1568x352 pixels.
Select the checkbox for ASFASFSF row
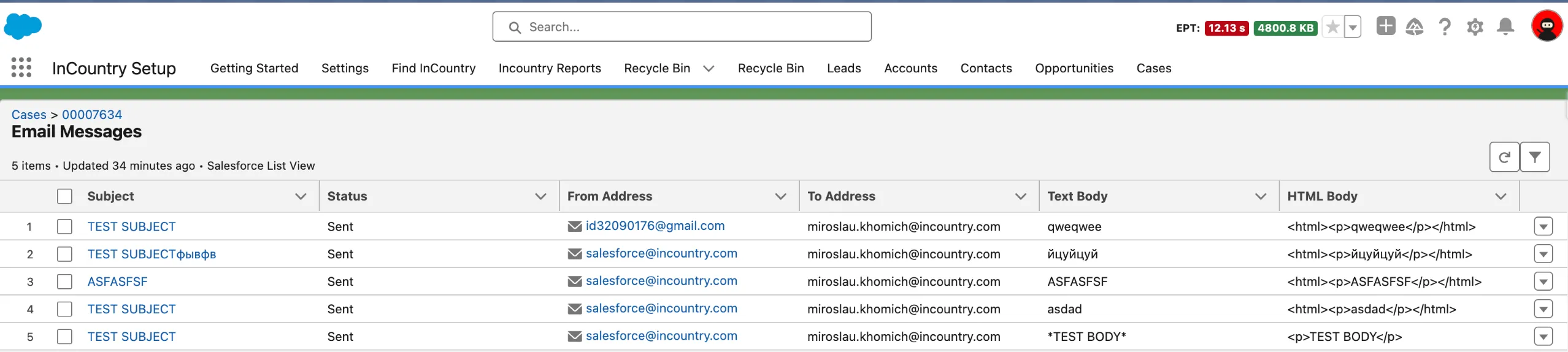coord(64,281)
